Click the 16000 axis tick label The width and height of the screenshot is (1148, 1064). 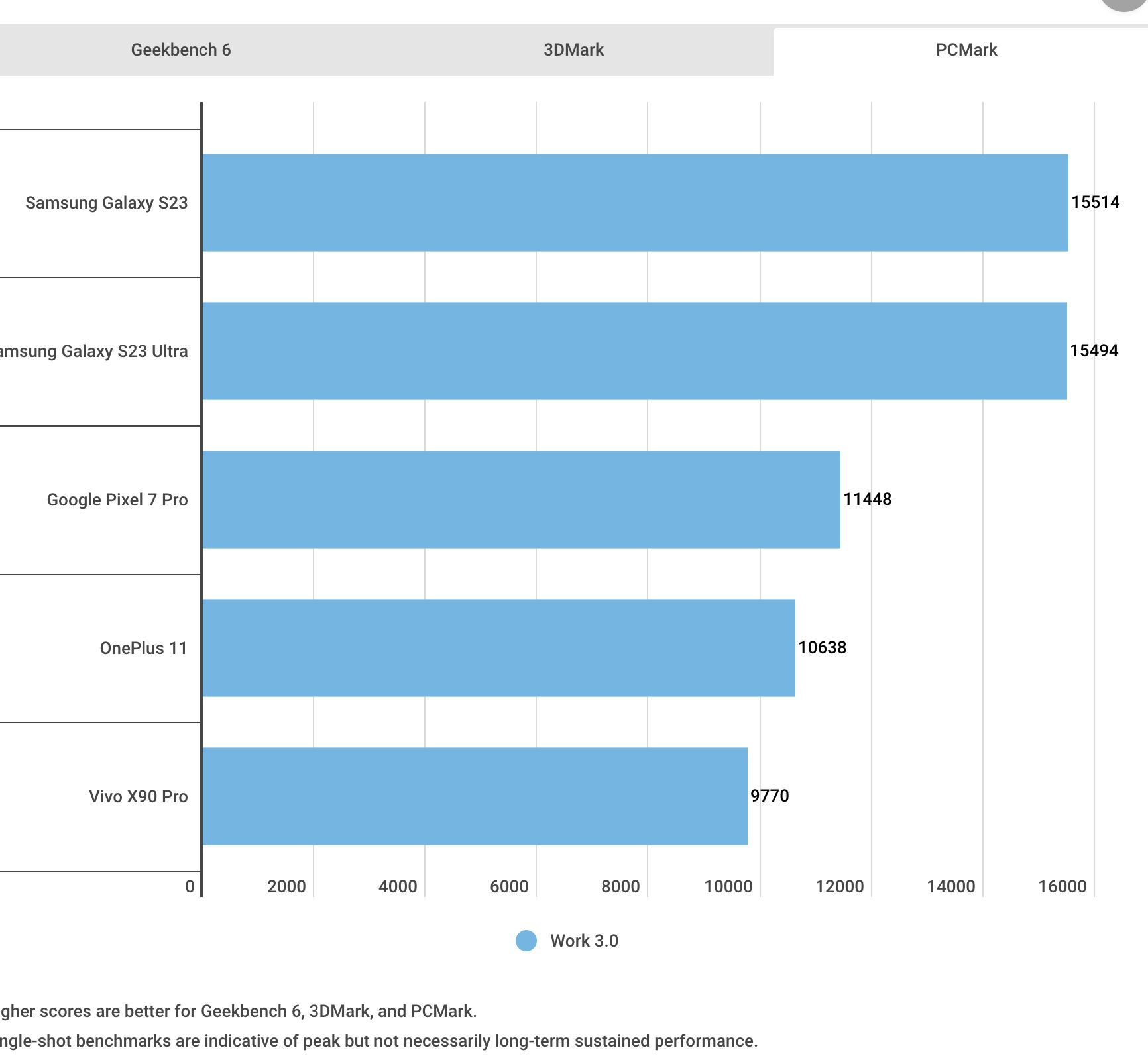pos(1062,886)
